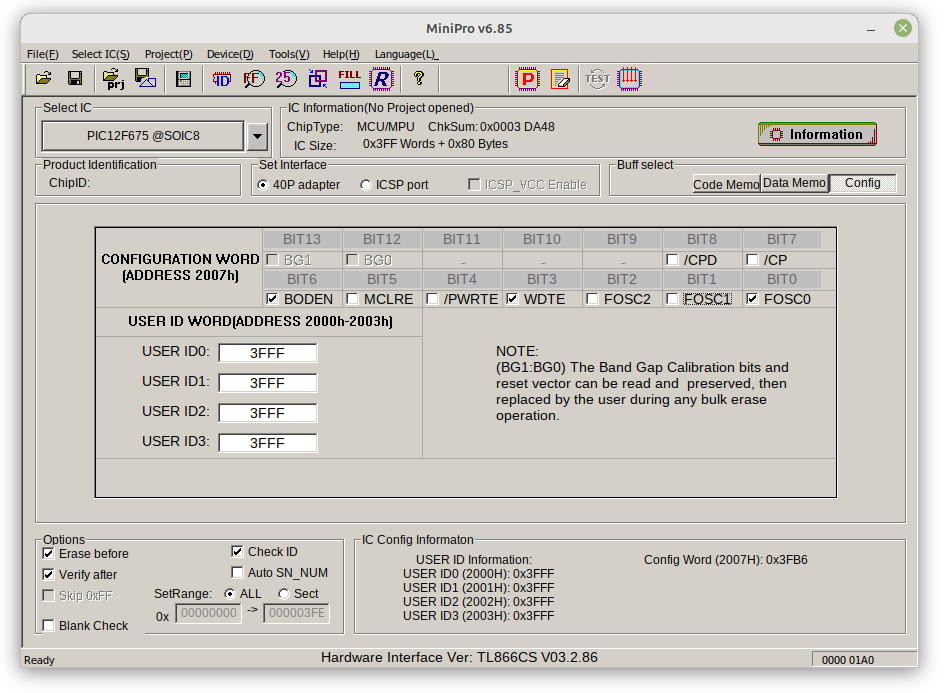Enable the MCLRE checkbox

coord(352,299)
